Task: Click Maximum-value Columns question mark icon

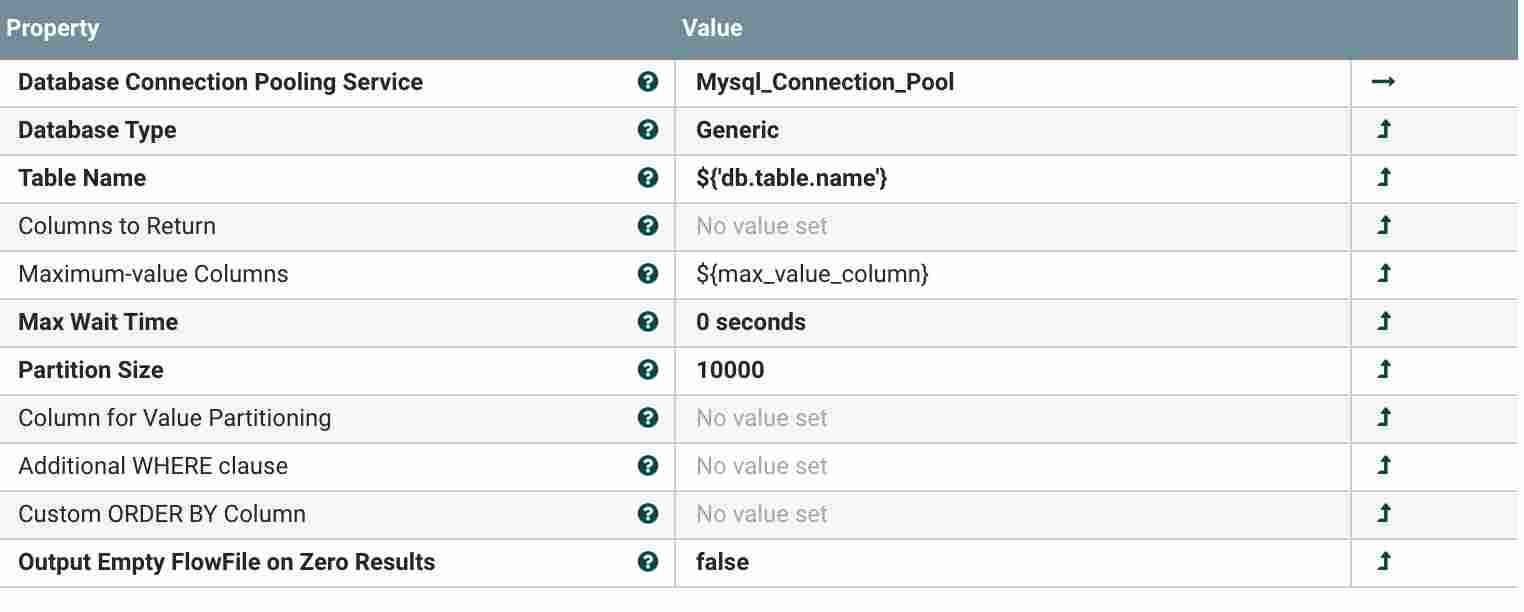Action: coord(647,274)
